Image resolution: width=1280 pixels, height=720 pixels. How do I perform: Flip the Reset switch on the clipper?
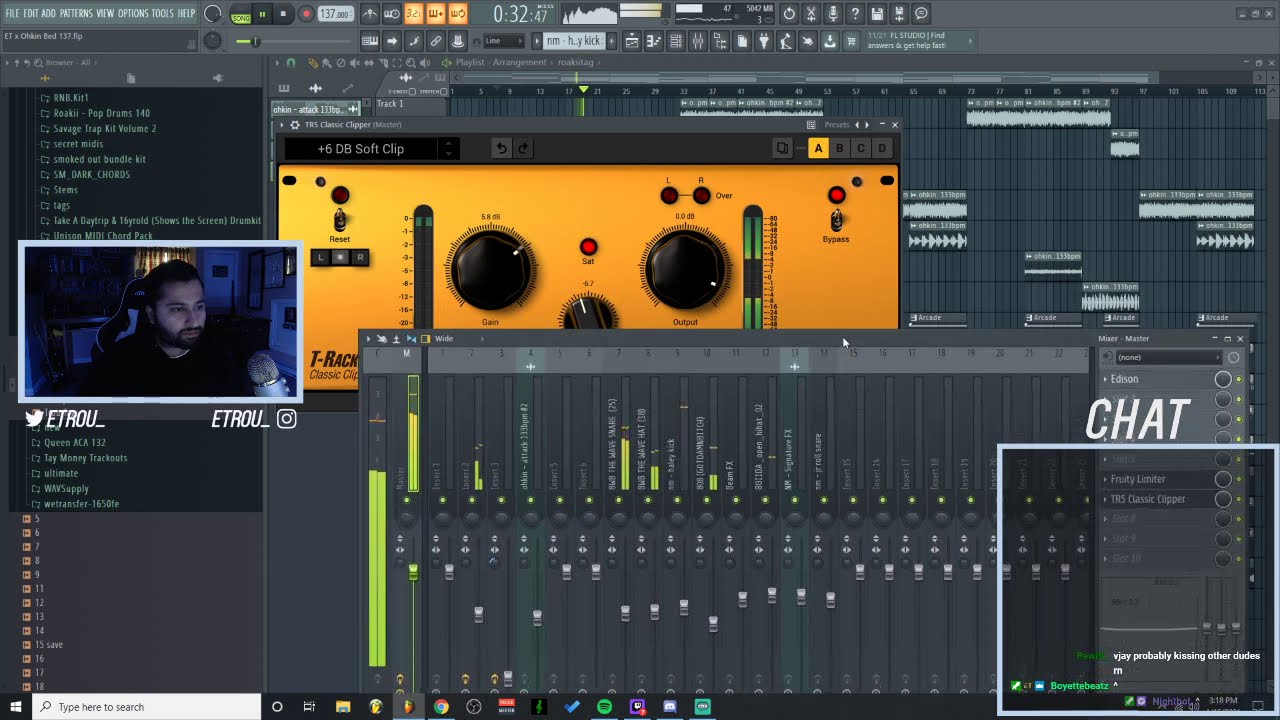(340, 219)
